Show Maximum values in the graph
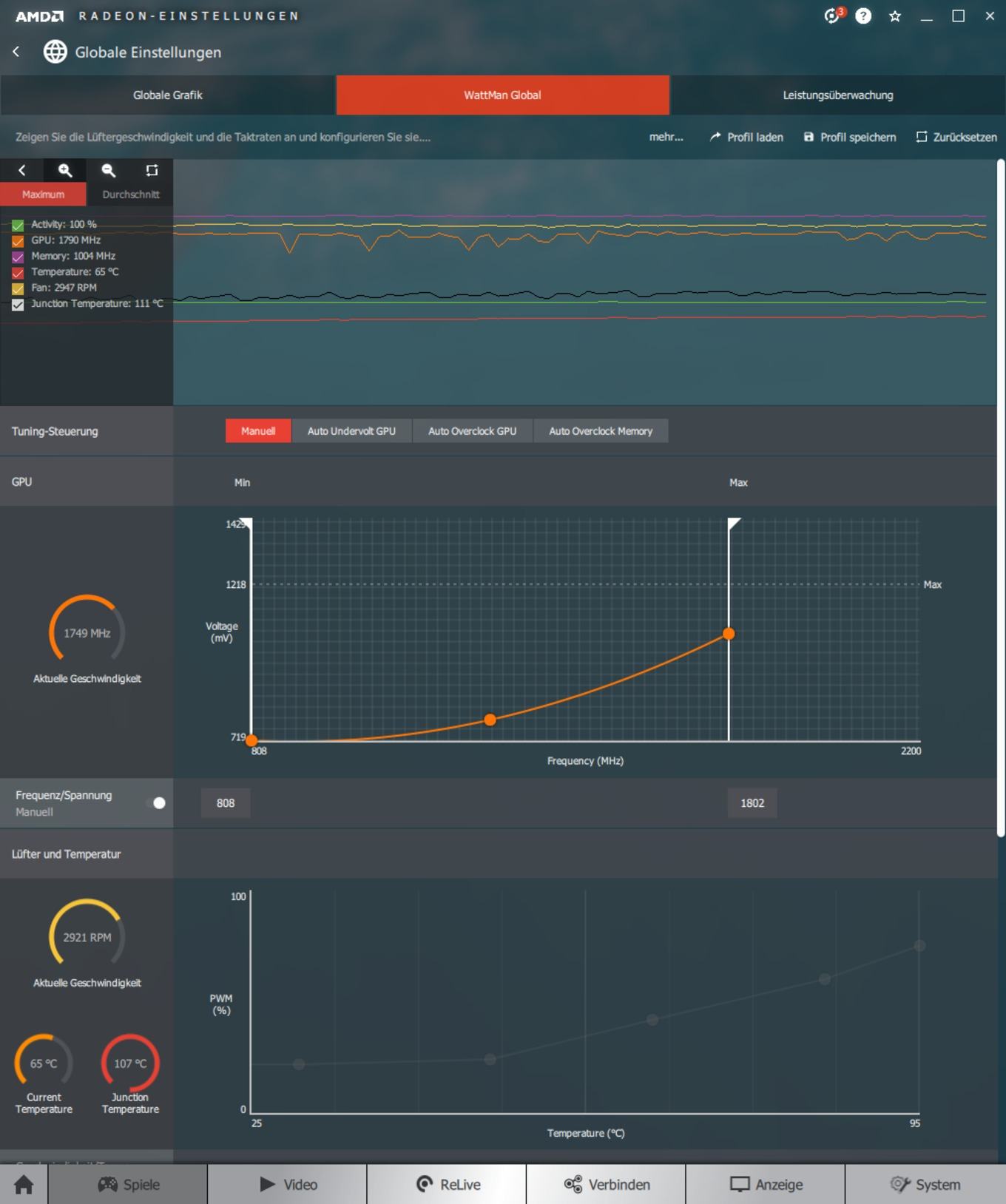 coord(43,195)
